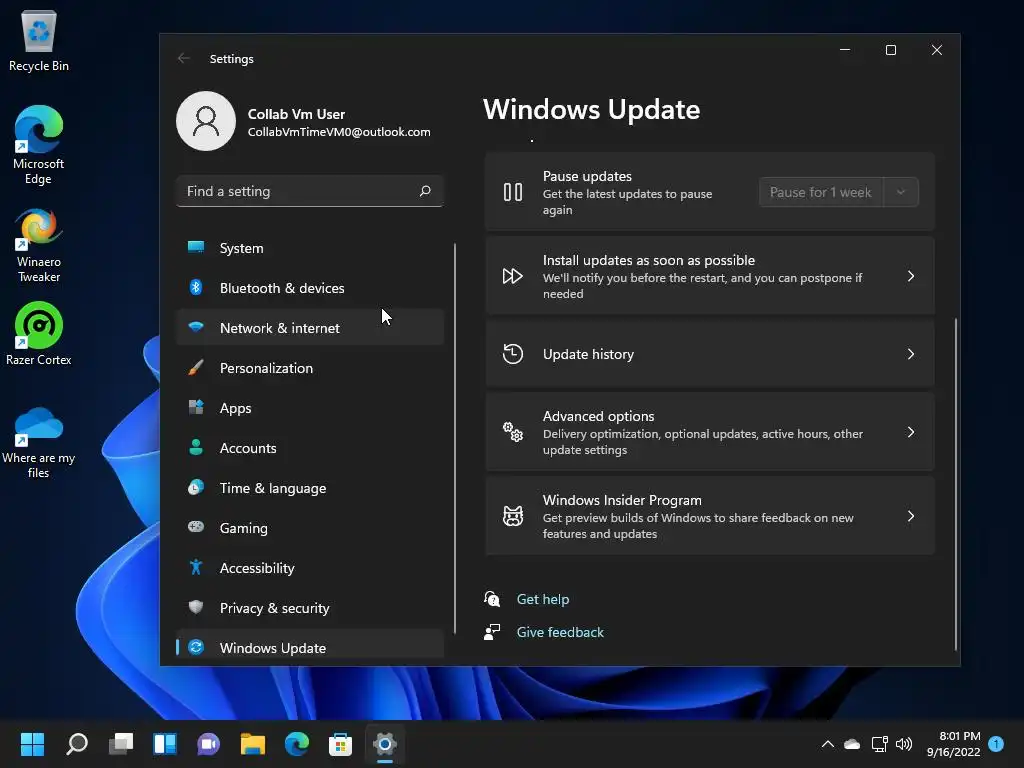The height and width of the screenshot is (768, 1024).
Task: Go to Network & internet settings
Action: (310, 328)
